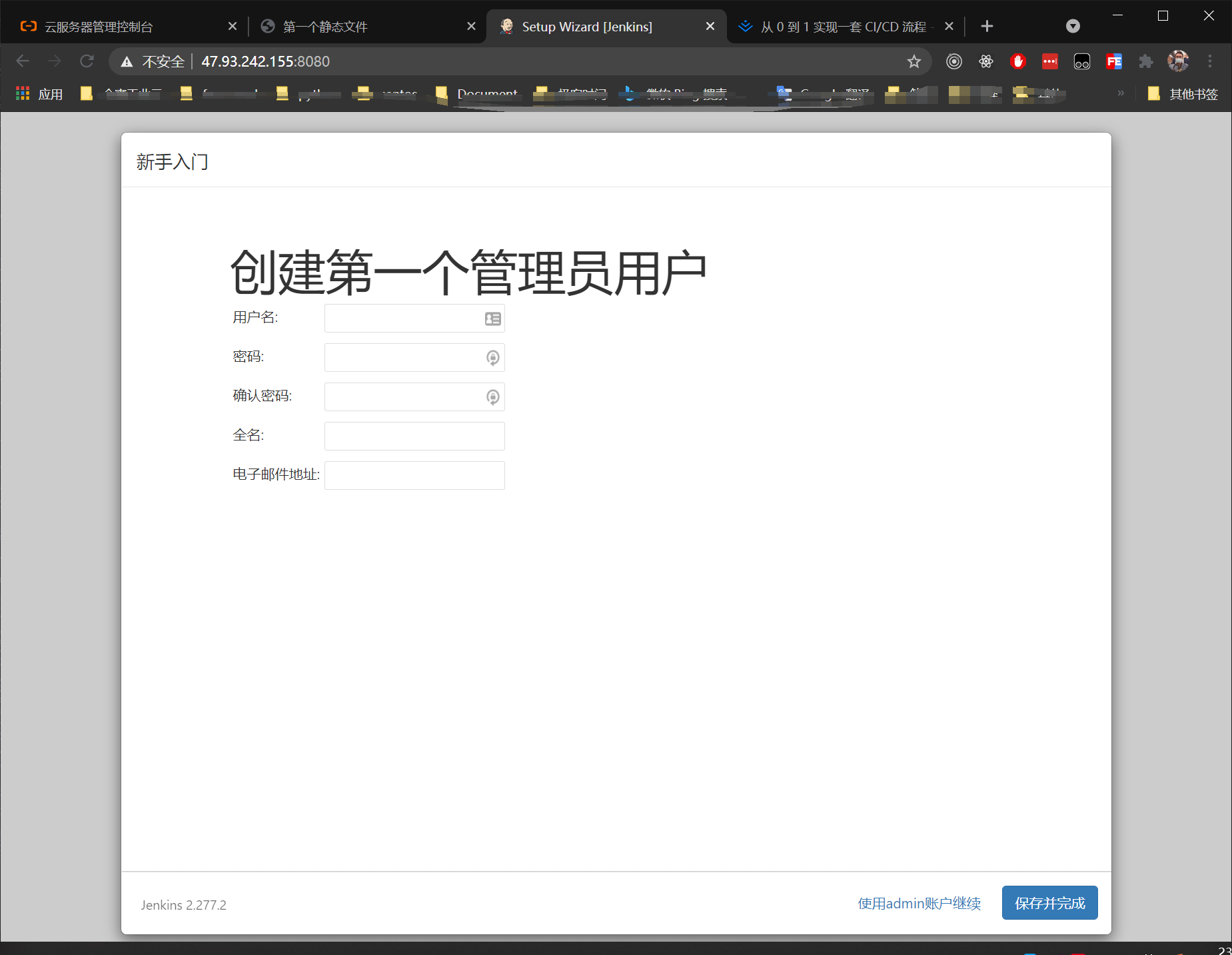
Task: Focus the 确认密码 input field
Action: click(x=414, y=397)
